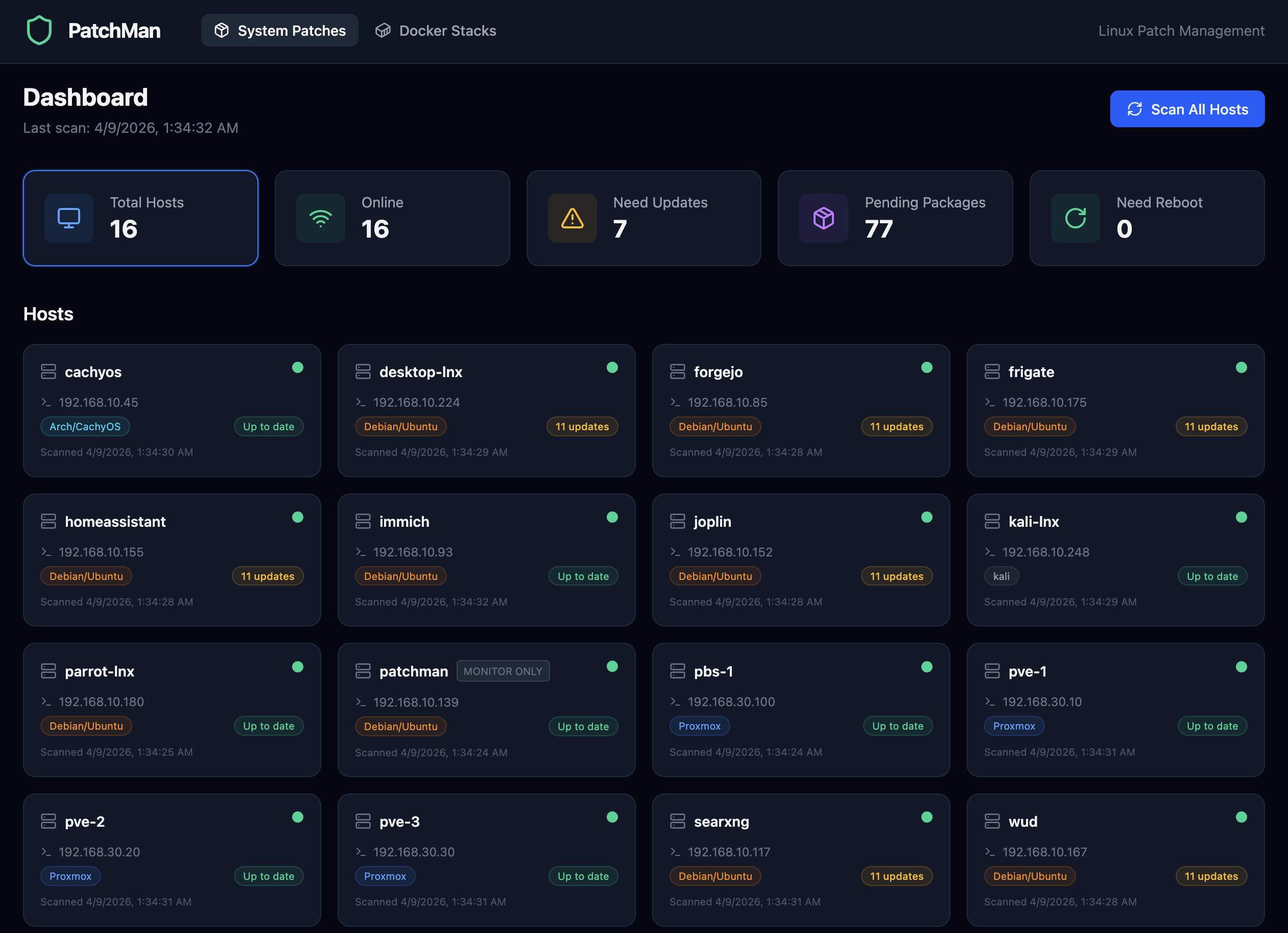
Task: Click the Scan All Hosts button
Action: [1187, 108]
